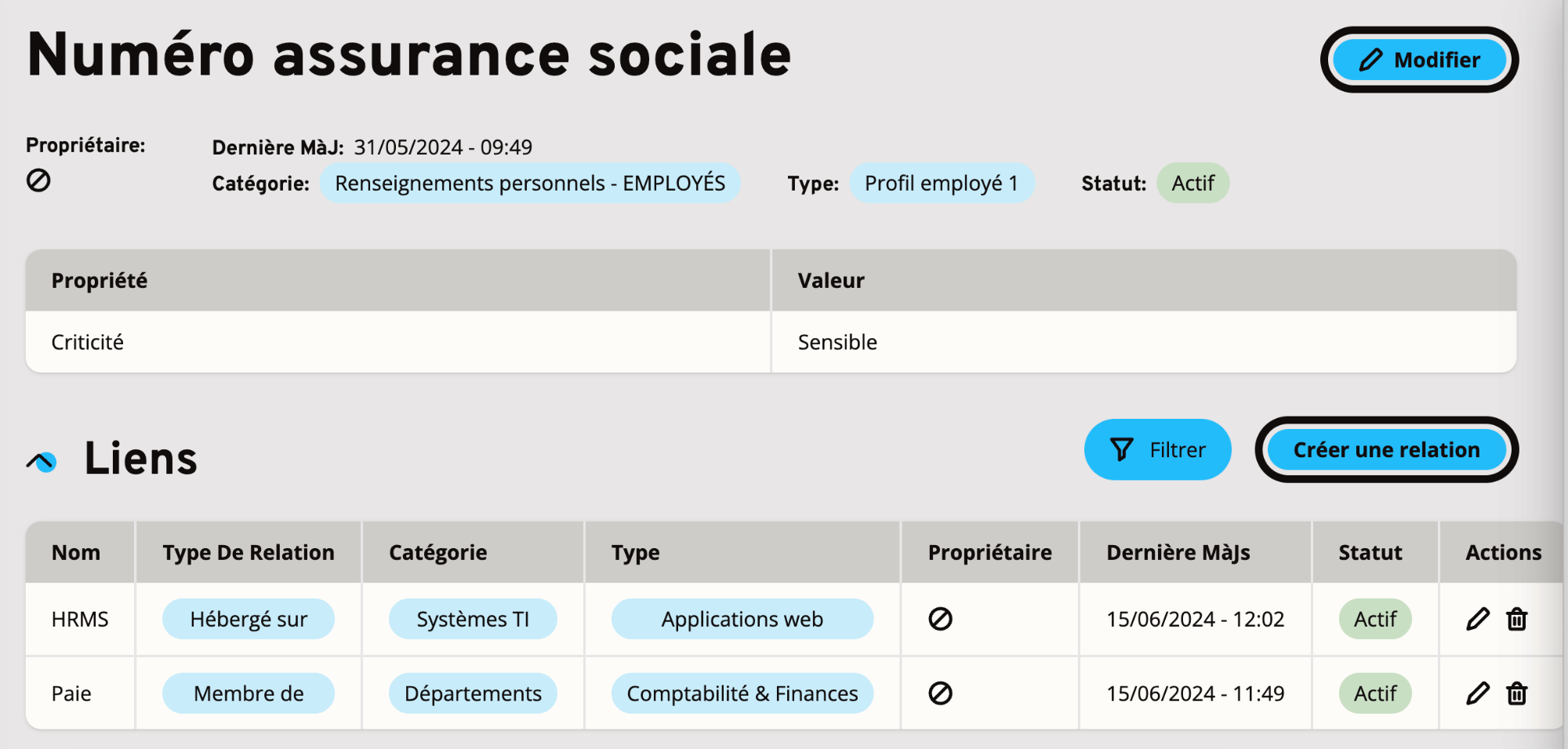Viewport: 1568px width, 749px height.
Task: Click Créer une relation button
Action: point(1386,449)
